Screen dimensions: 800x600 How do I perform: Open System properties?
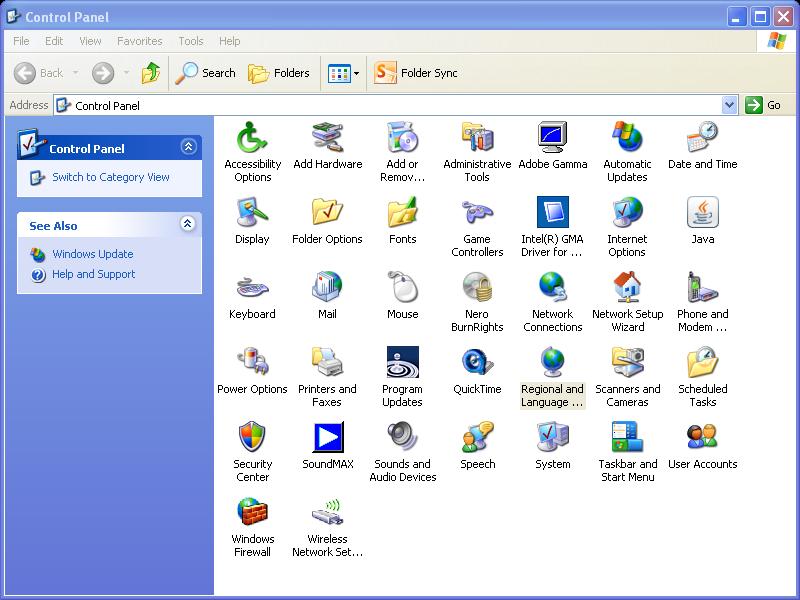pyautogui.click(x=553, y=445)
